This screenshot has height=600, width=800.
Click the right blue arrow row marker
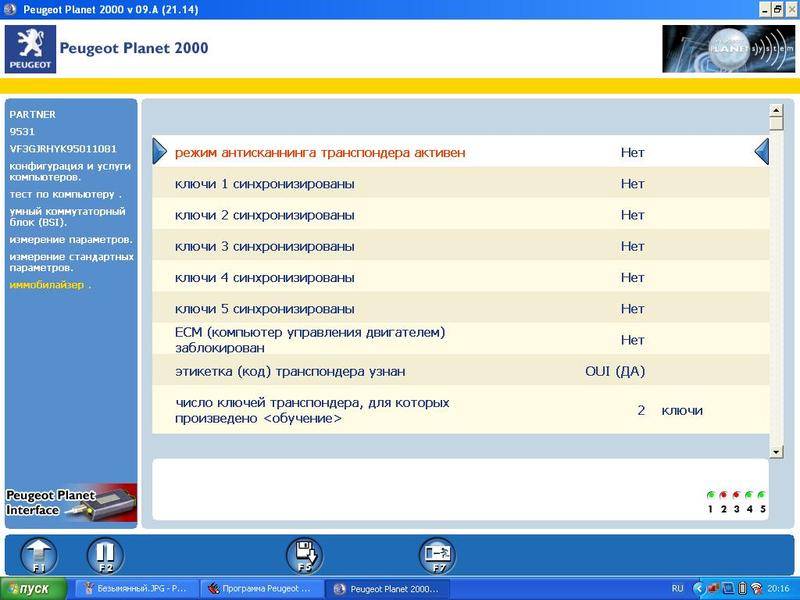pos(761,152)
